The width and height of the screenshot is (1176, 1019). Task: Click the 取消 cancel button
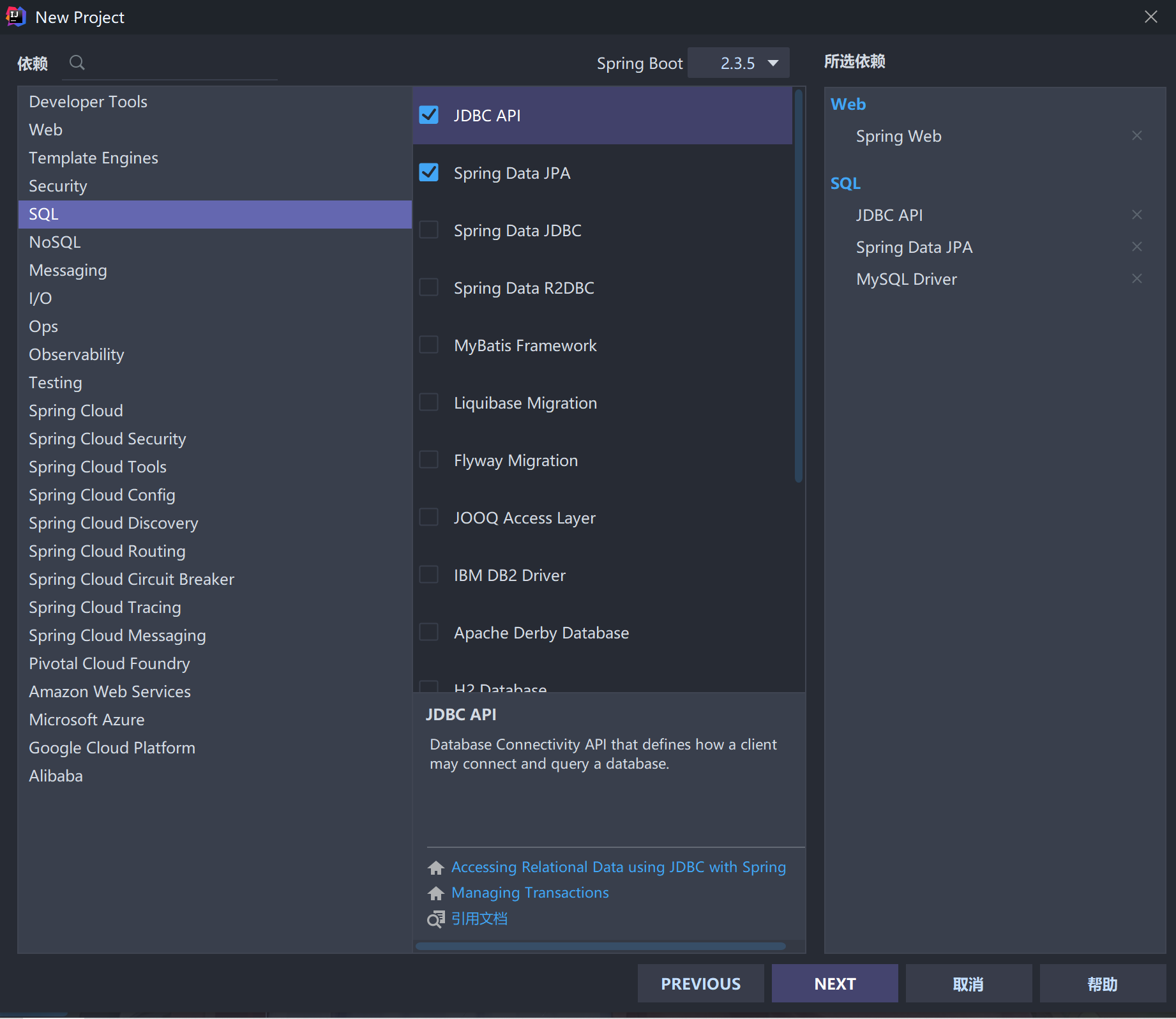969,983
